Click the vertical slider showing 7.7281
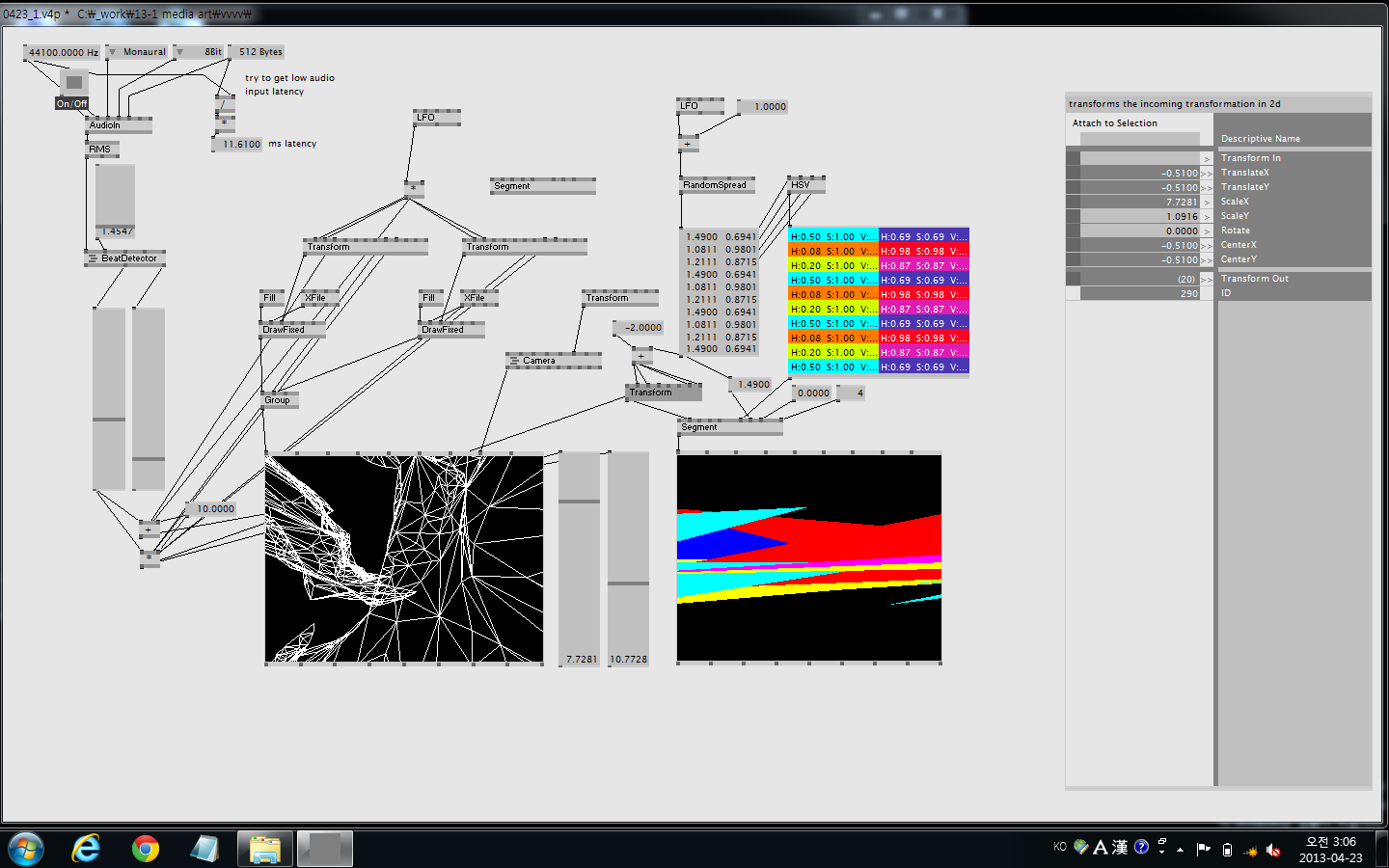The width and height of the screenshot is (1389, 868). (x=579, y=558)
